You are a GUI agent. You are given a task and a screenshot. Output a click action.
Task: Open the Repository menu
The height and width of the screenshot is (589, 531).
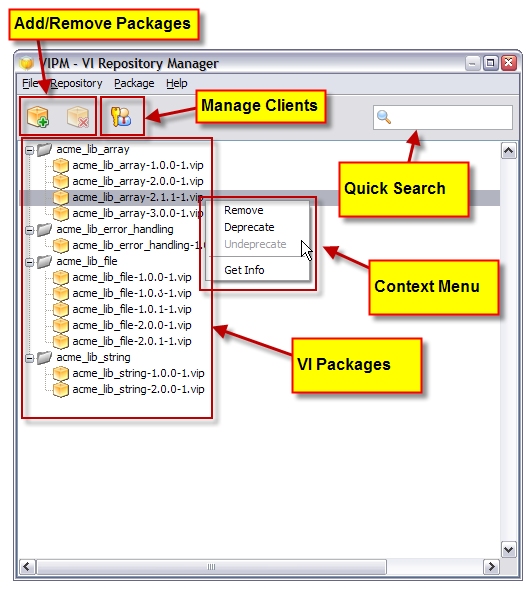click(76, 83)
